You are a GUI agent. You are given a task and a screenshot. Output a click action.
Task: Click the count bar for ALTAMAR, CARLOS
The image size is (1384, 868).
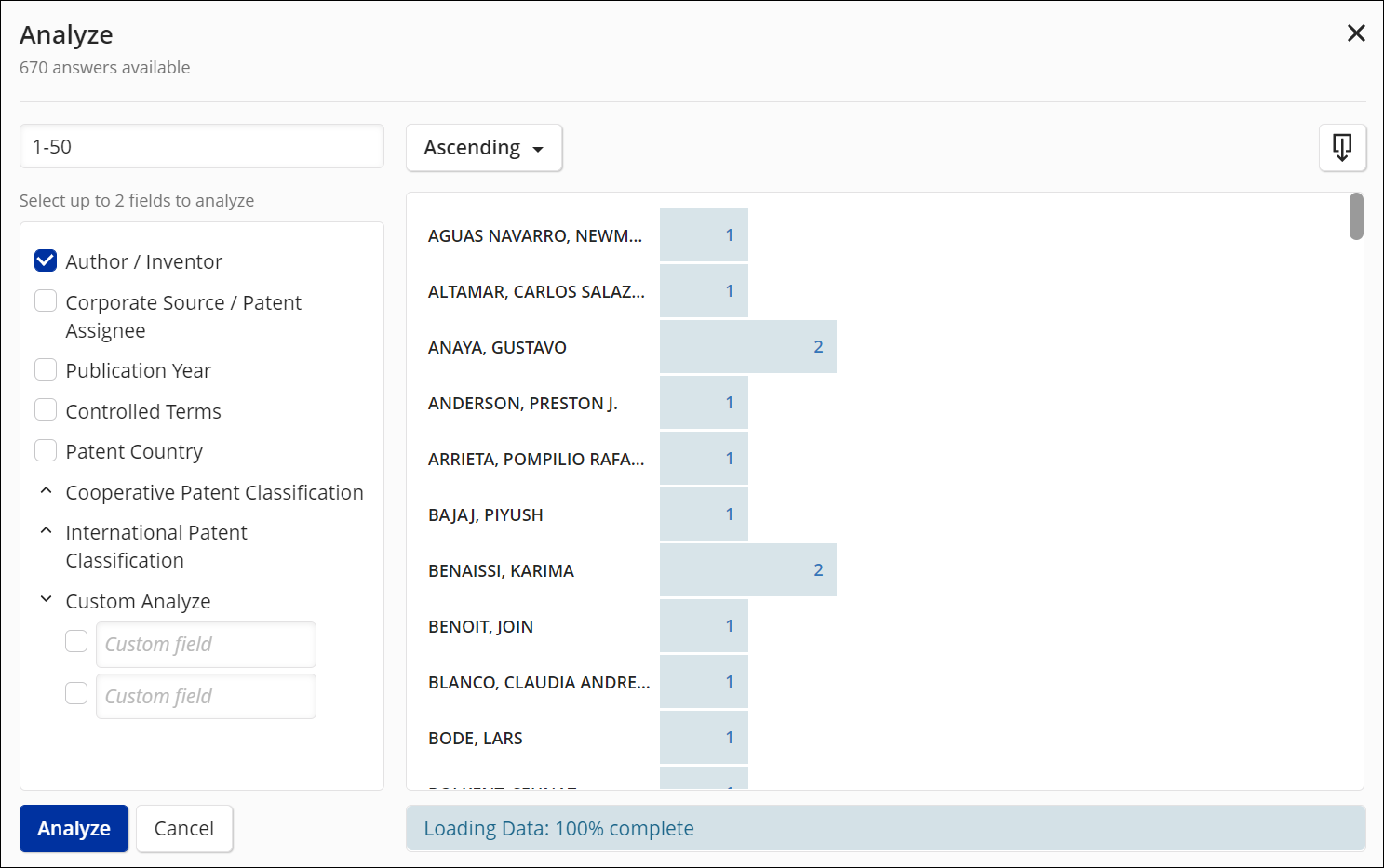point(704,291)
